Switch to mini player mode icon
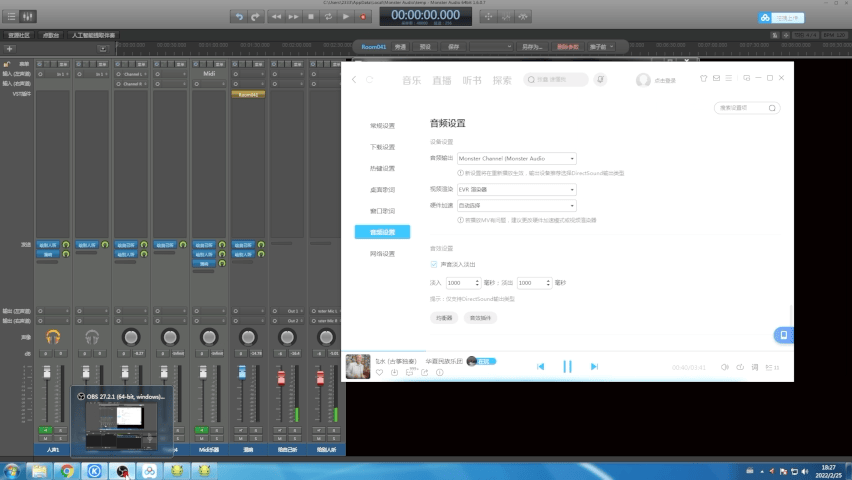 point(747,78)
